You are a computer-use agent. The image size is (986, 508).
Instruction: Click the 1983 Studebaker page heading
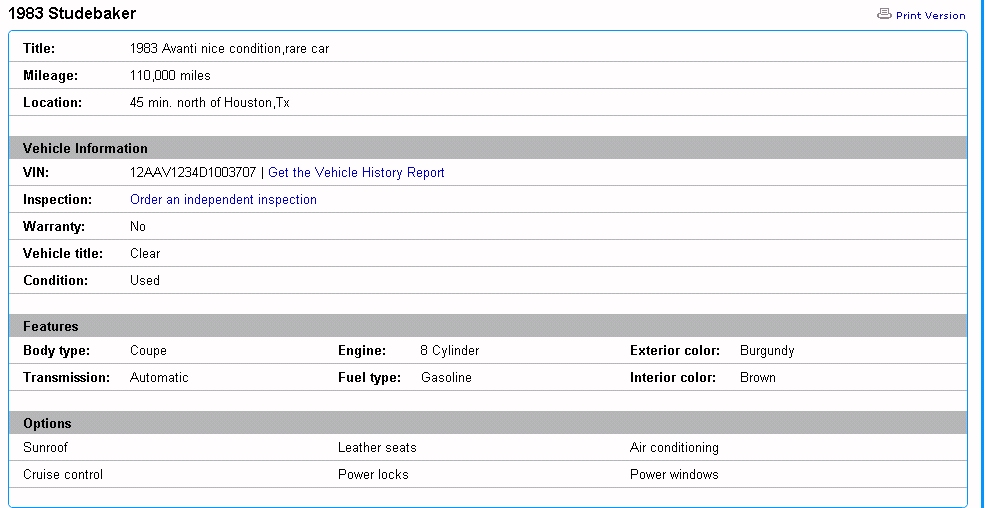click(72, 14)
